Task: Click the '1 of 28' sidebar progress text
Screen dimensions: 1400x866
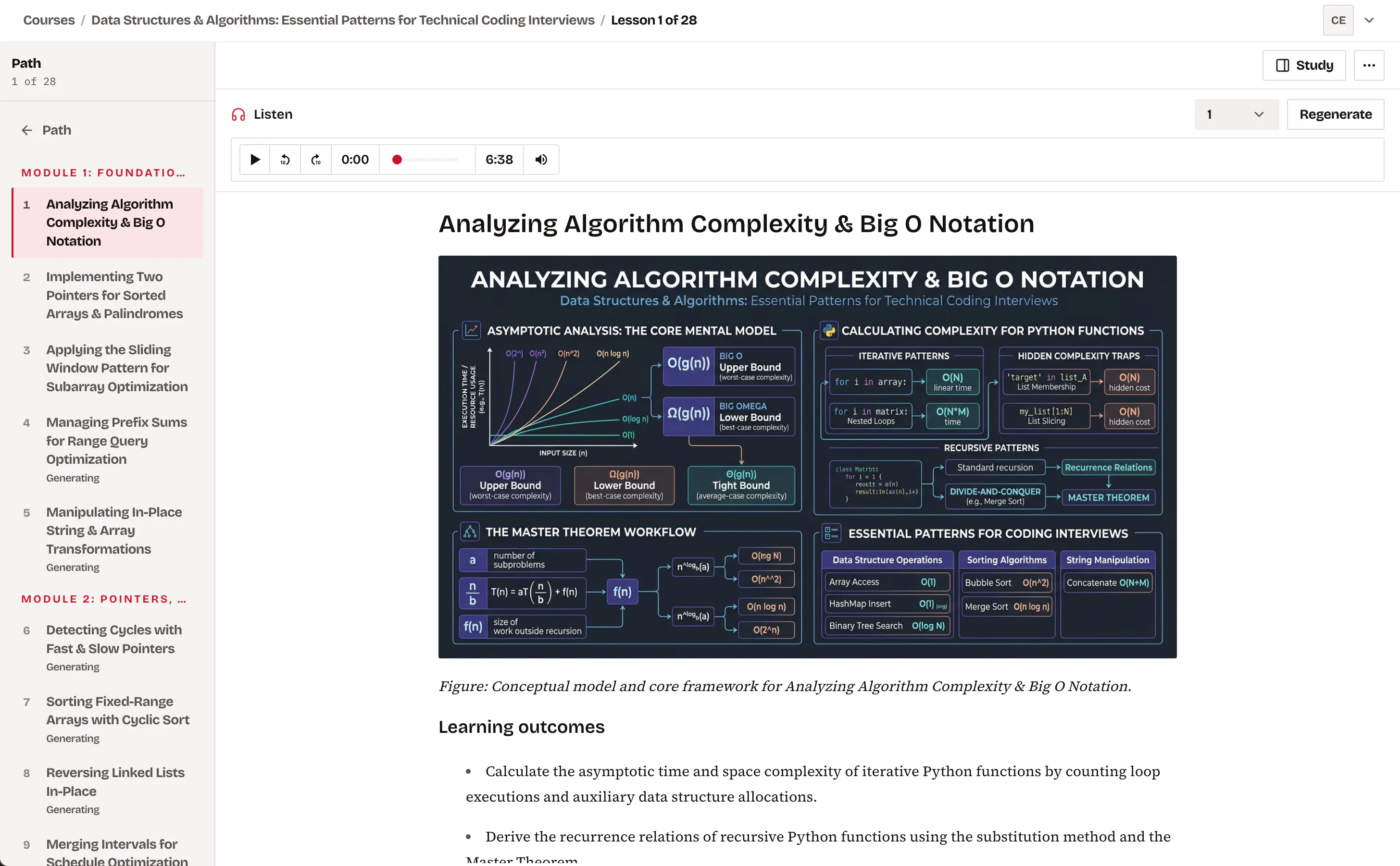Action: (x=34, y=81)
